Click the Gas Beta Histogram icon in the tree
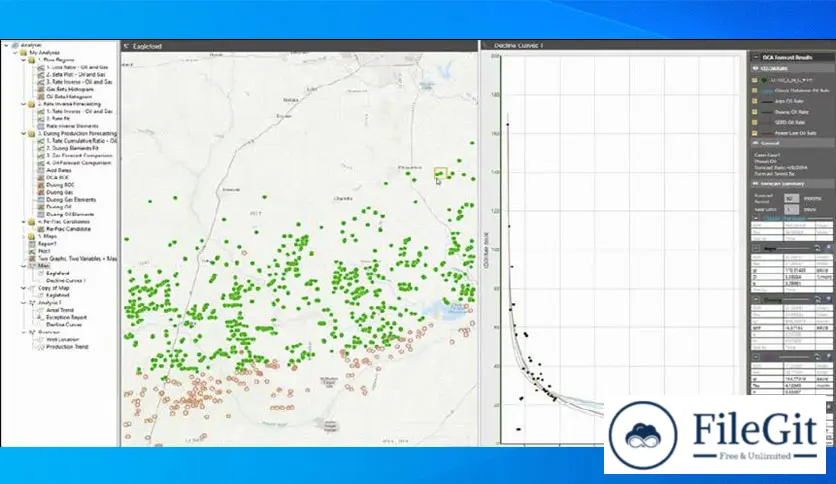This screenshot has width=836, height=484. 41,89
